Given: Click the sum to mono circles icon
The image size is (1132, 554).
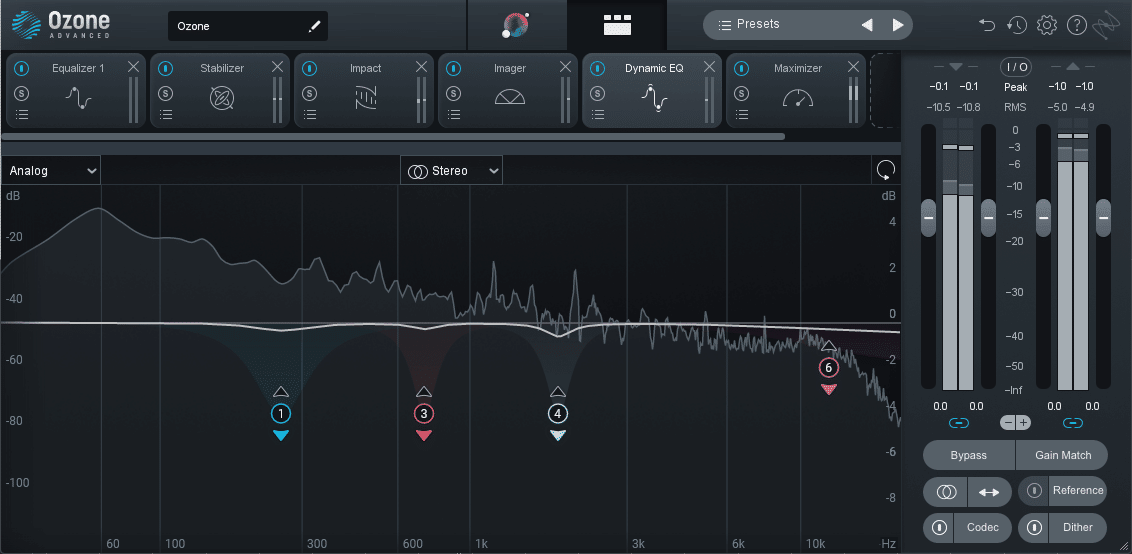Looking at the screenshot, I should (x=946, y=492).
